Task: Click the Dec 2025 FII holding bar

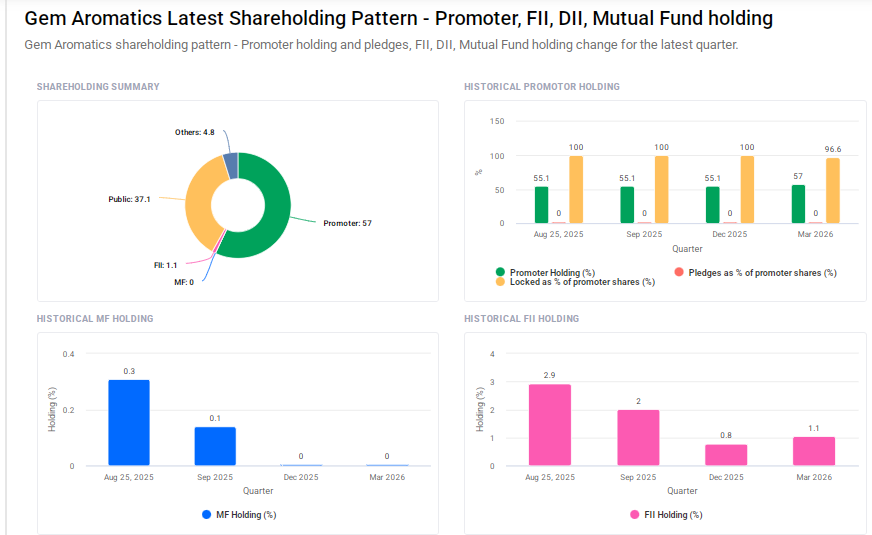Action: point(726,455)
